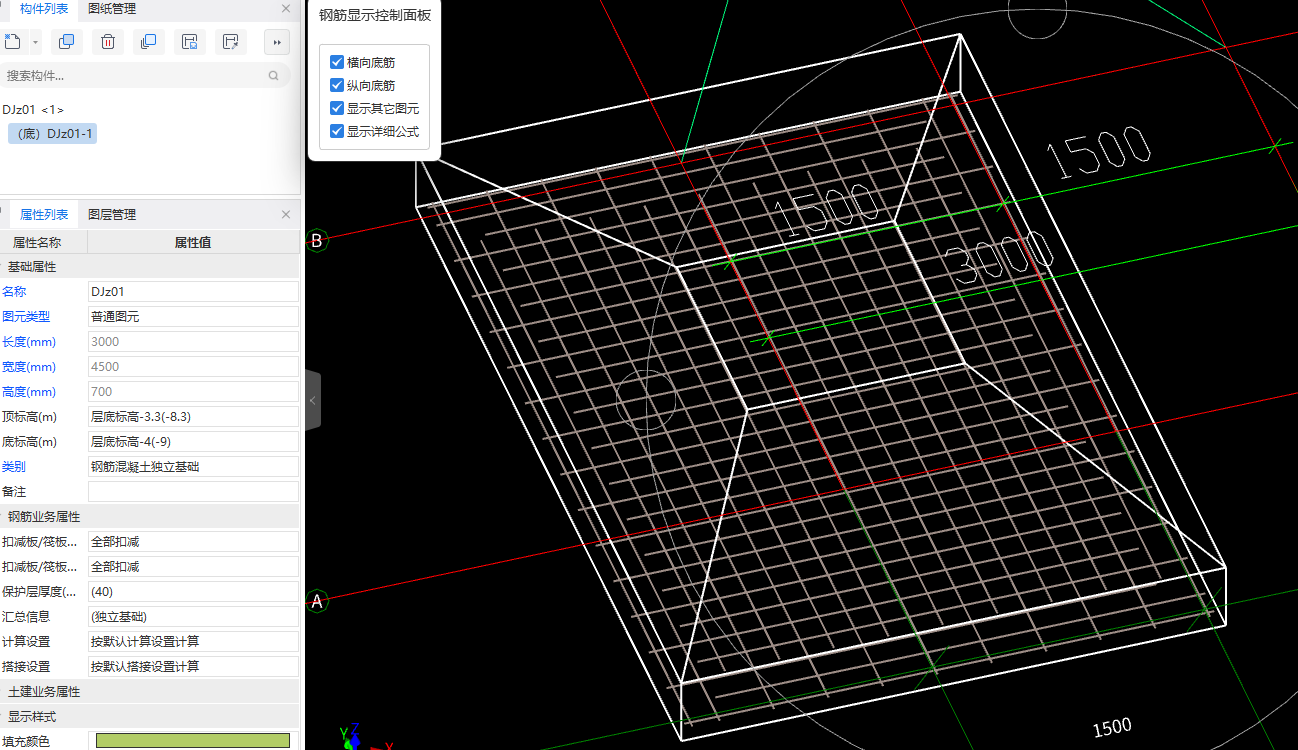
Task: Open the dropdown arrow beside New component
Action: (35, 42)
